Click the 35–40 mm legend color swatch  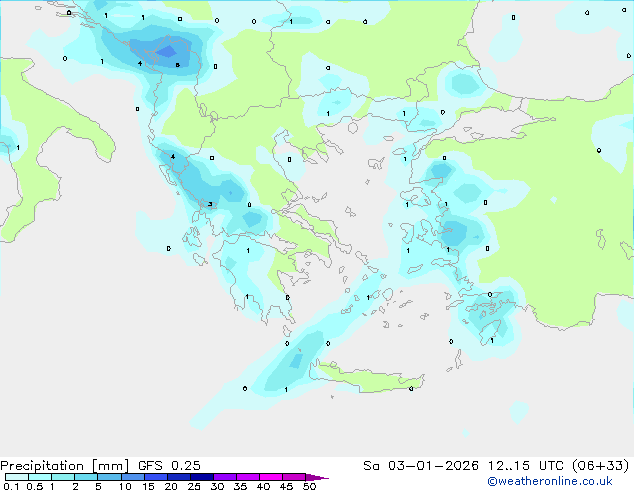click(x=247, y=477)
